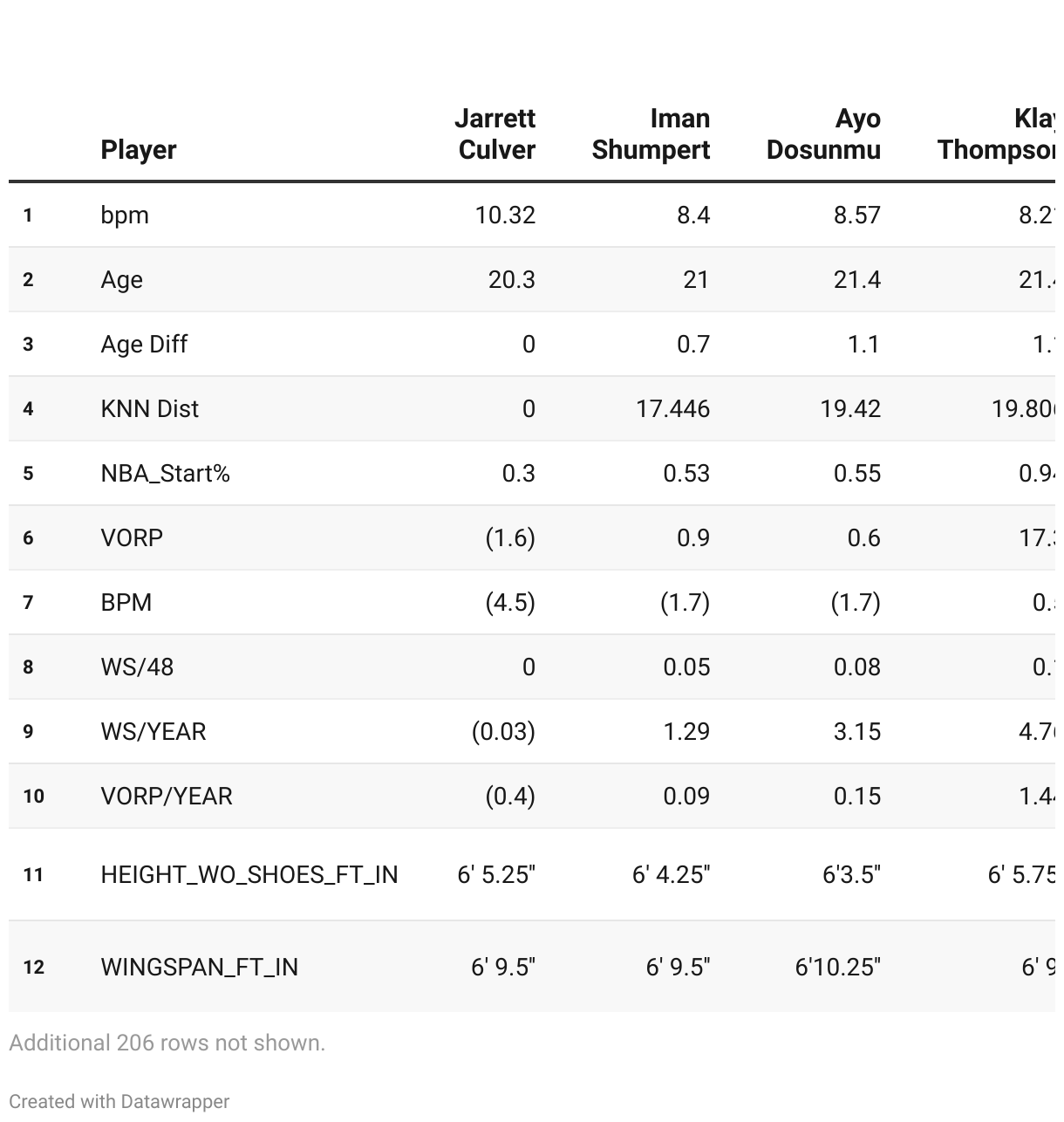This screenshot has width=1064, height=1122.
Task: Click the Additional 206 rows not shown note
Action: [x=167, y=1043]
